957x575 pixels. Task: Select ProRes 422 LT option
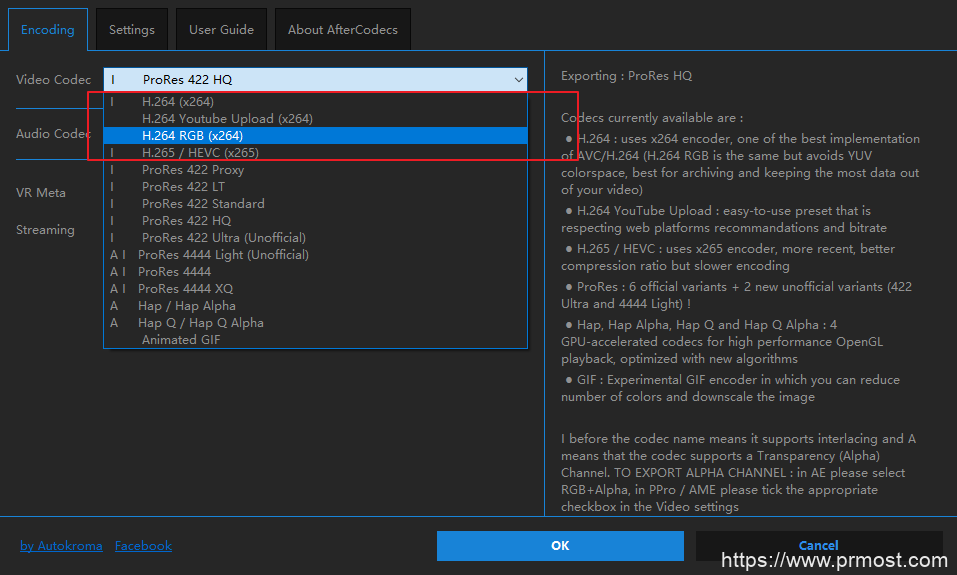(x=316, y=187)
